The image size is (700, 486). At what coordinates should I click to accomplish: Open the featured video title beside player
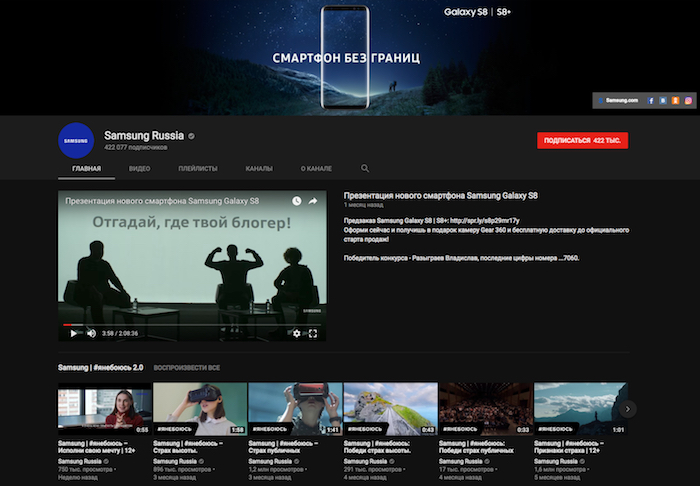pos(441,195)
